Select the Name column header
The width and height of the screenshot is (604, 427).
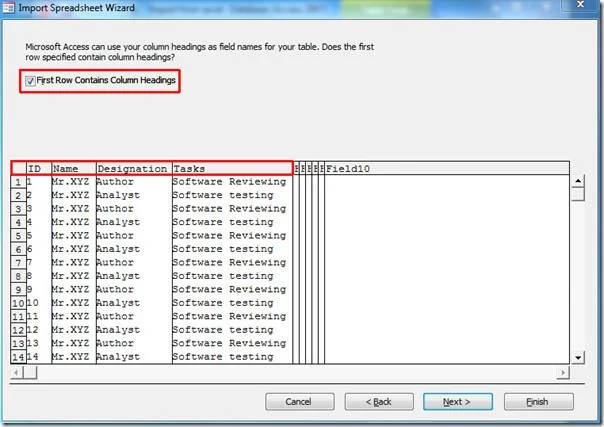(74, 169)
